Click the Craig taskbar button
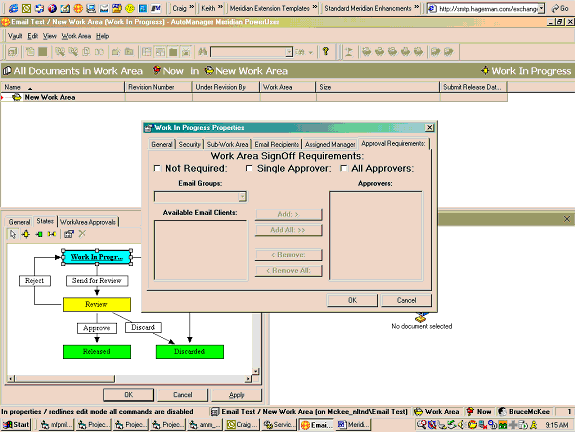This screenshot has width=575, height=432. (242, 425)
